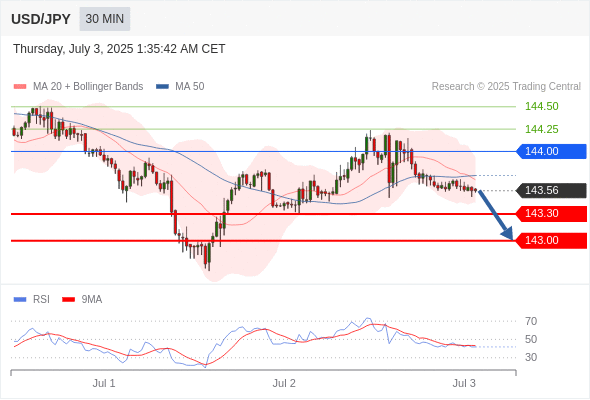Click the RSI 70 level label

click(531, 321)
